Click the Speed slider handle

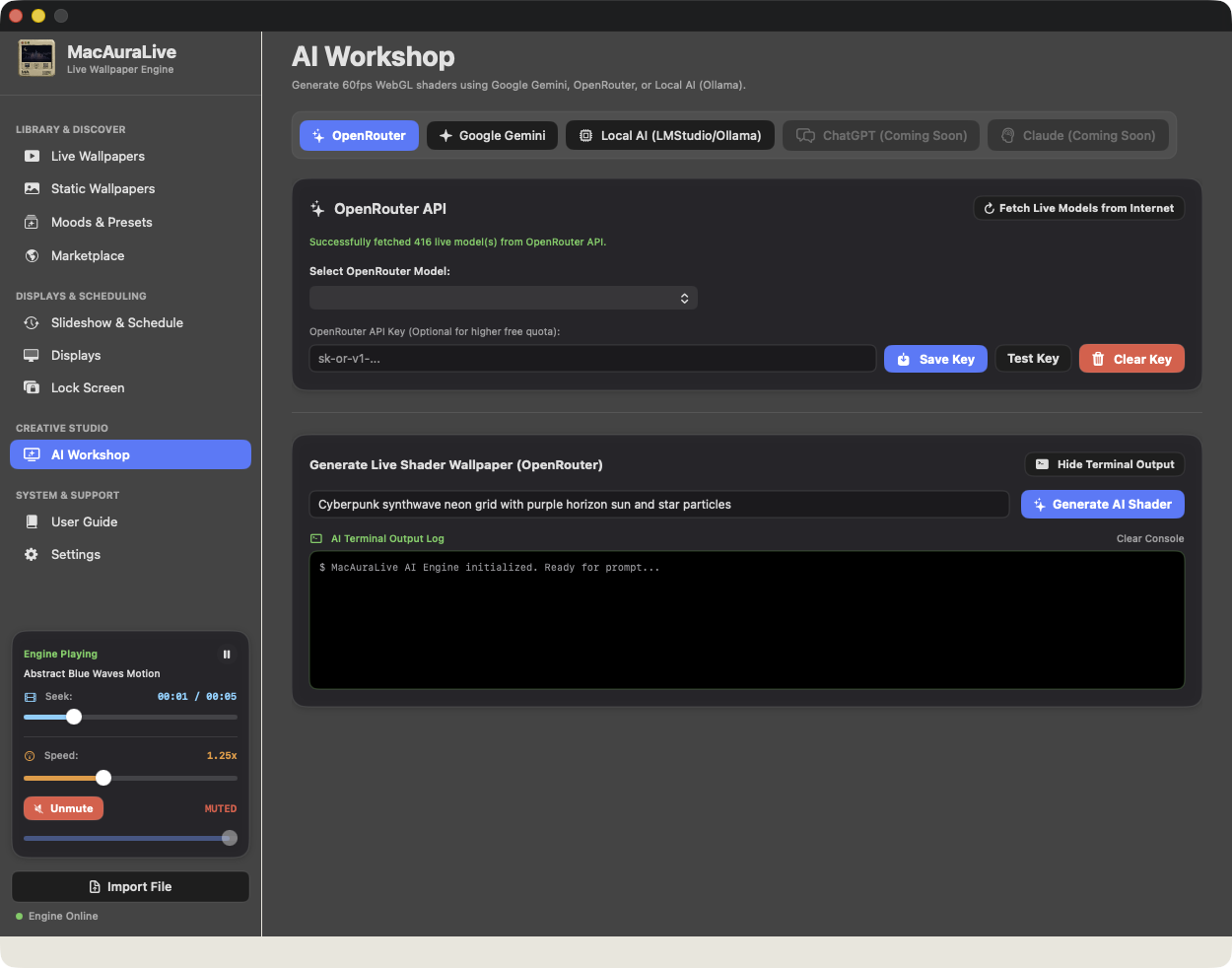103,778
